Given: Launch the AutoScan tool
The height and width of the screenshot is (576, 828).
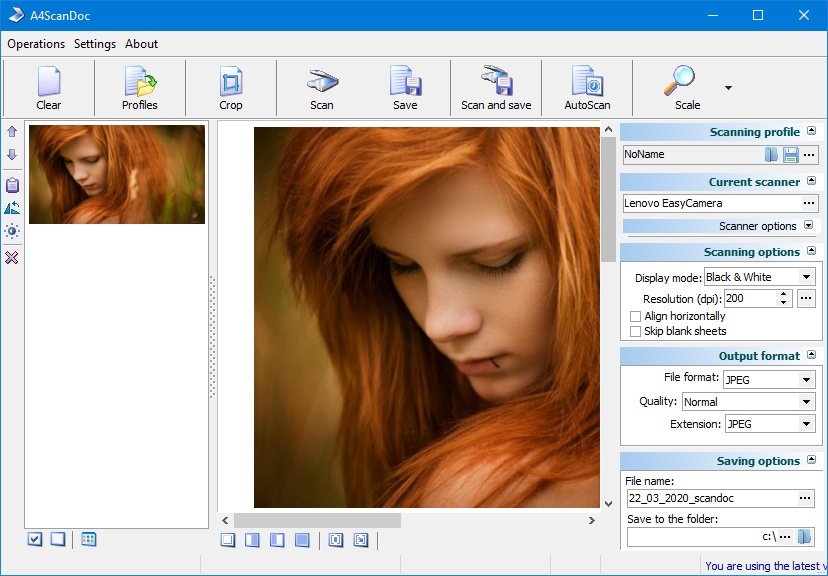Looking at the screenshot, I should [x=587, y=88].
